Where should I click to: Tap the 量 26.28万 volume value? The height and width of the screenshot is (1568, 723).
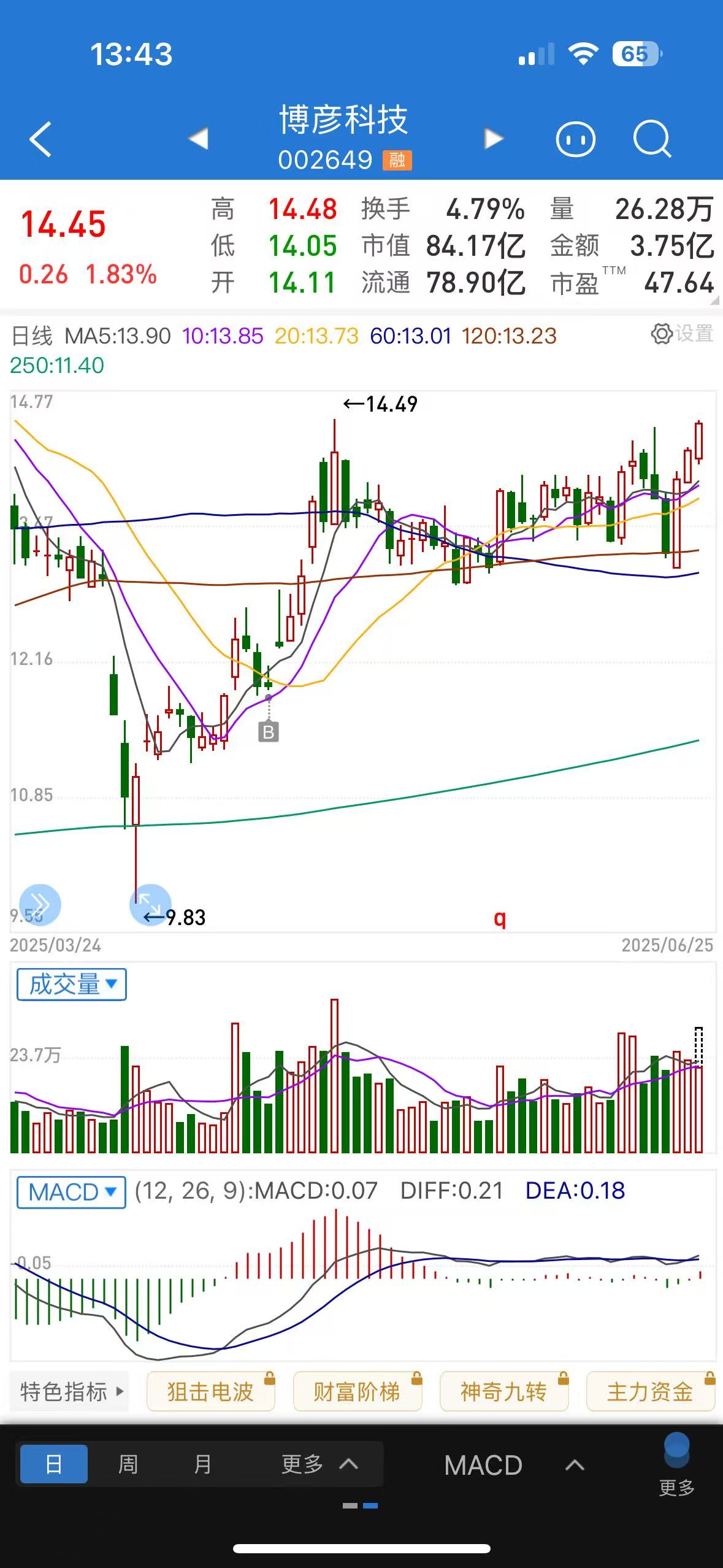coord(664,209)
